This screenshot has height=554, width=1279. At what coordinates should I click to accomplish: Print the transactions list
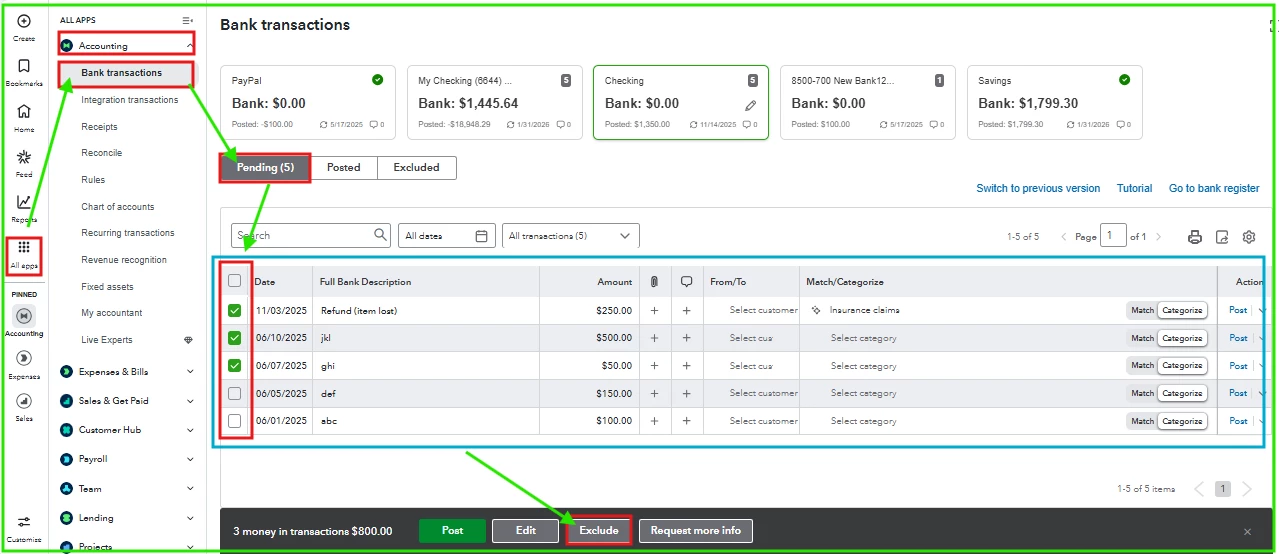pos(1194,237)
